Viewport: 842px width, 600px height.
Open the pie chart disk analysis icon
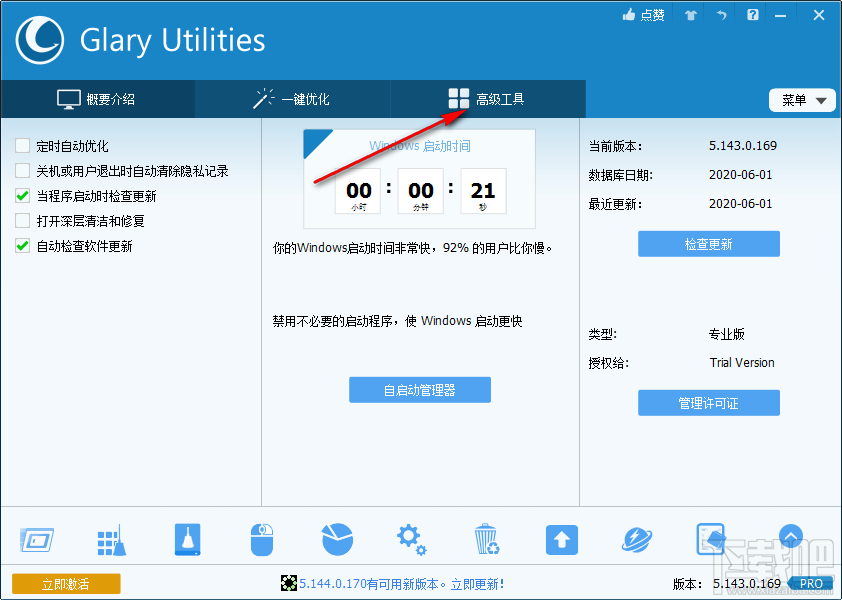pyautogui.click(x=337, y=539)
